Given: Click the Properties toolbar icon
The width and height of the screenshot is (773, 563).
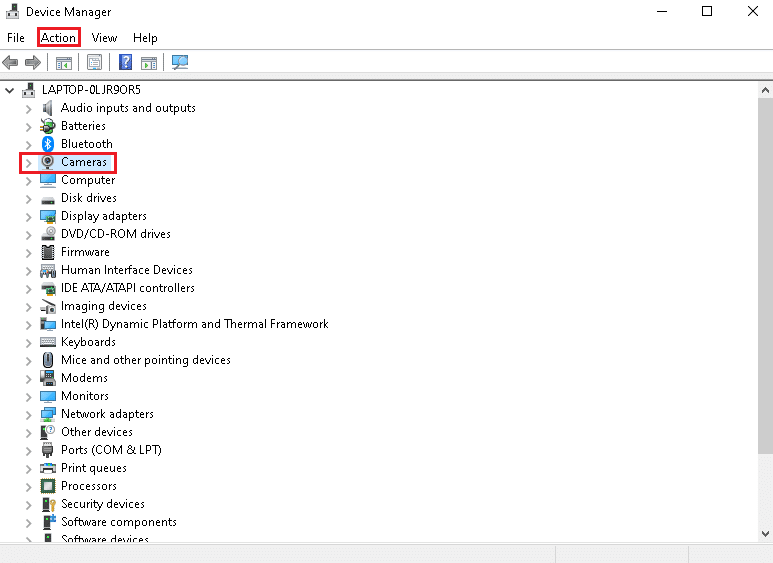Looking at the screenshot, I should click(x=94, y=63).
